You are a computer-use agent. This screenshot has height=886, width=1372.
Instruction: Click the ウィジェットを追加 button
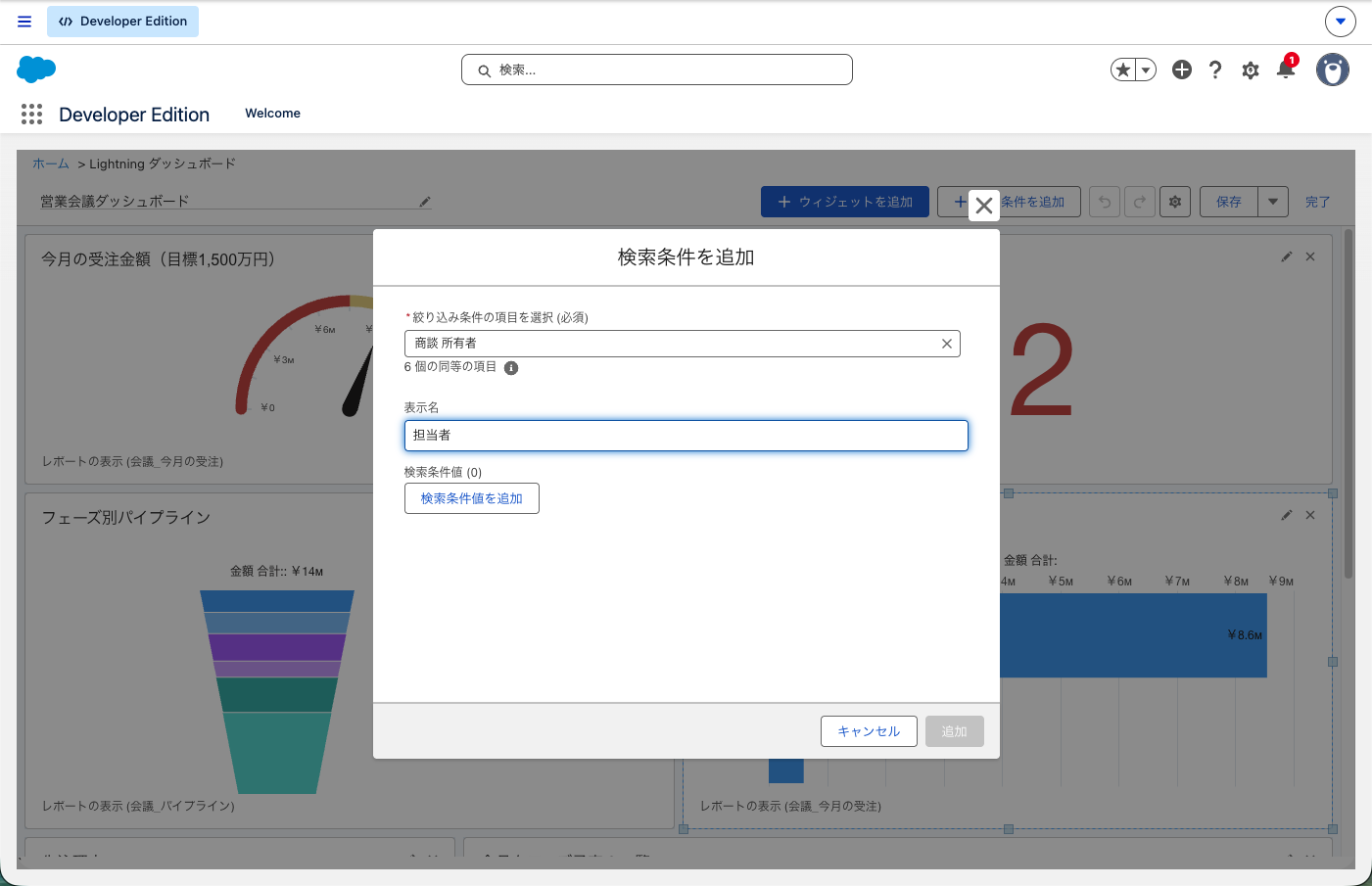pyautogui.click(x=845, y=202)
